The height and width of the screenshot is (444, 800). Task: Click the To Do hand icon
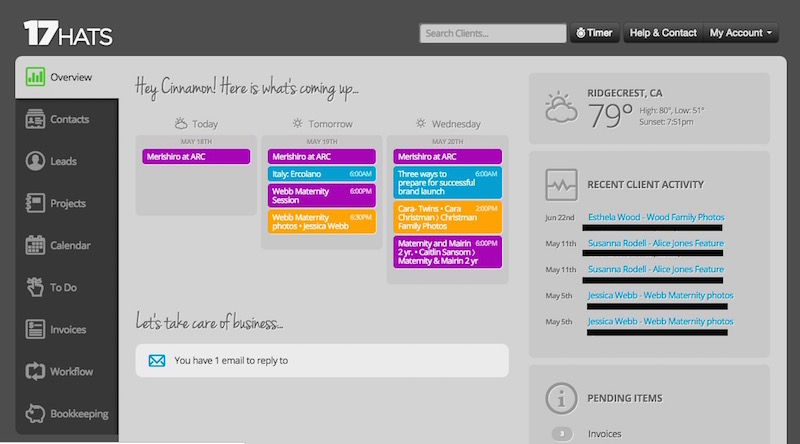[35, 287]
